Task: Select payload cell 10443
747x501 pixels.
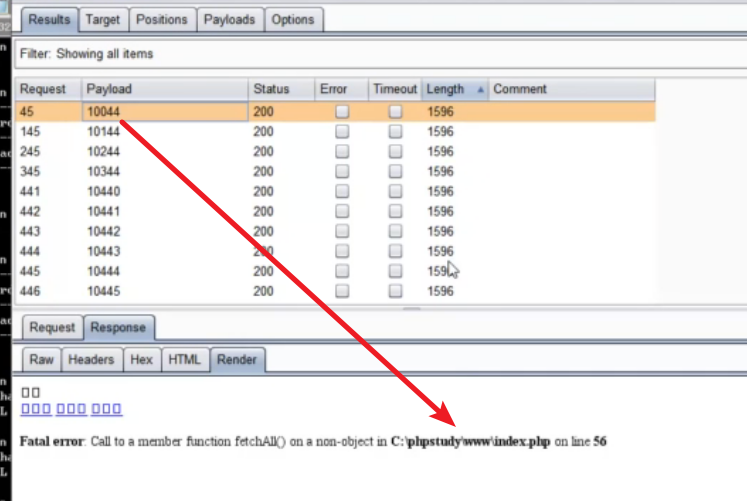Action: click(165, 251)
